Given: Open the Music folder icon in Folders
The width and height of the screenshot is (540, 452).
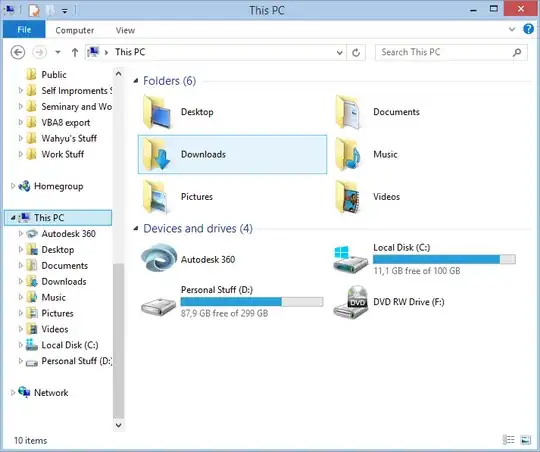Looking at the screenshot, I should 348,154.
